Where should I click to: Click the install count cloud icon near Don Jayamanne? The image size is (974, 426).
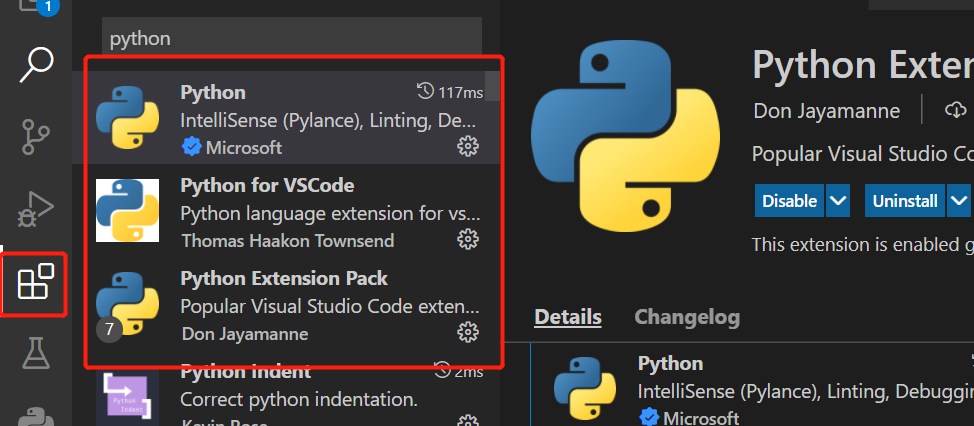click(x=955, y=111)
